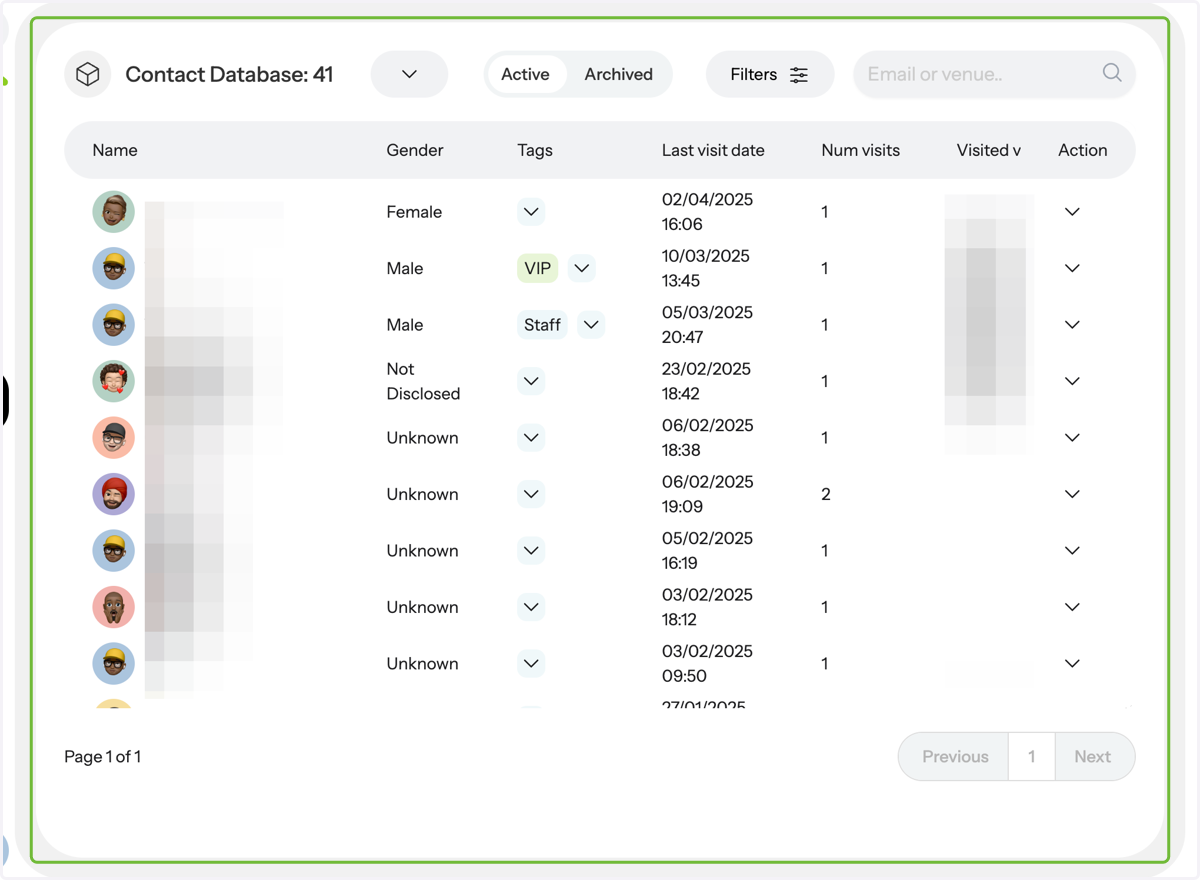Expand actions for the 06/02/2025 19:09 row
The image size is (1200, 880).
[1072, 494]
